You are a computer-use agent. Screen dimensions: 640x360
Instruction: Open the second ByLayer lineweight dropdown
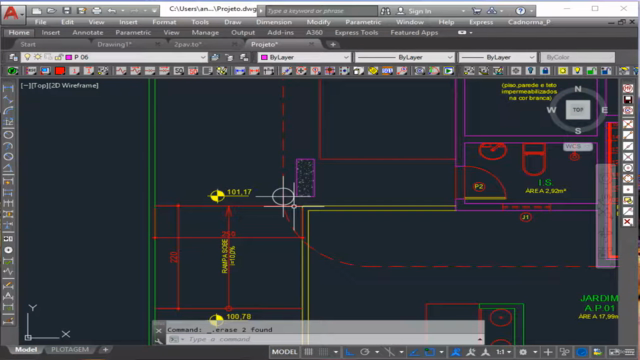tap(497, 57)
